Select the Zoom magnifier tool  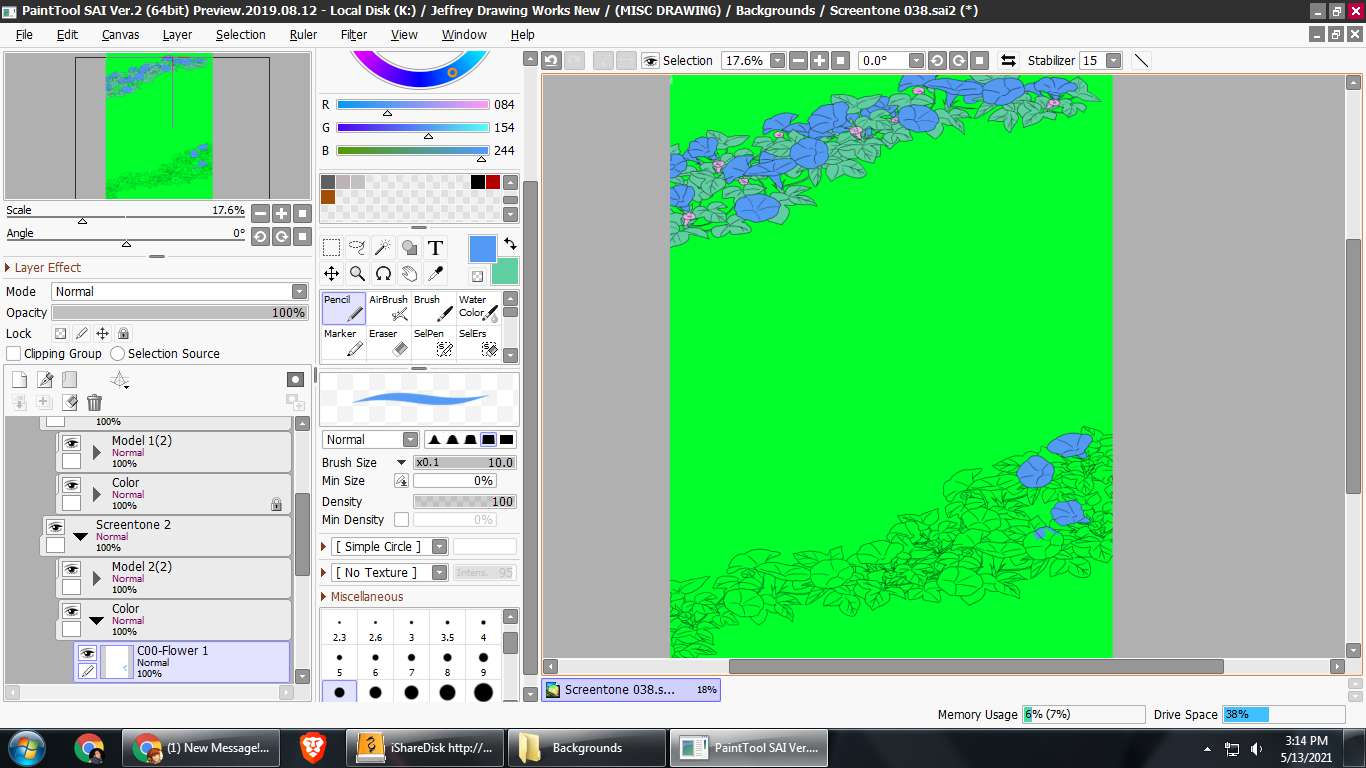357,274
